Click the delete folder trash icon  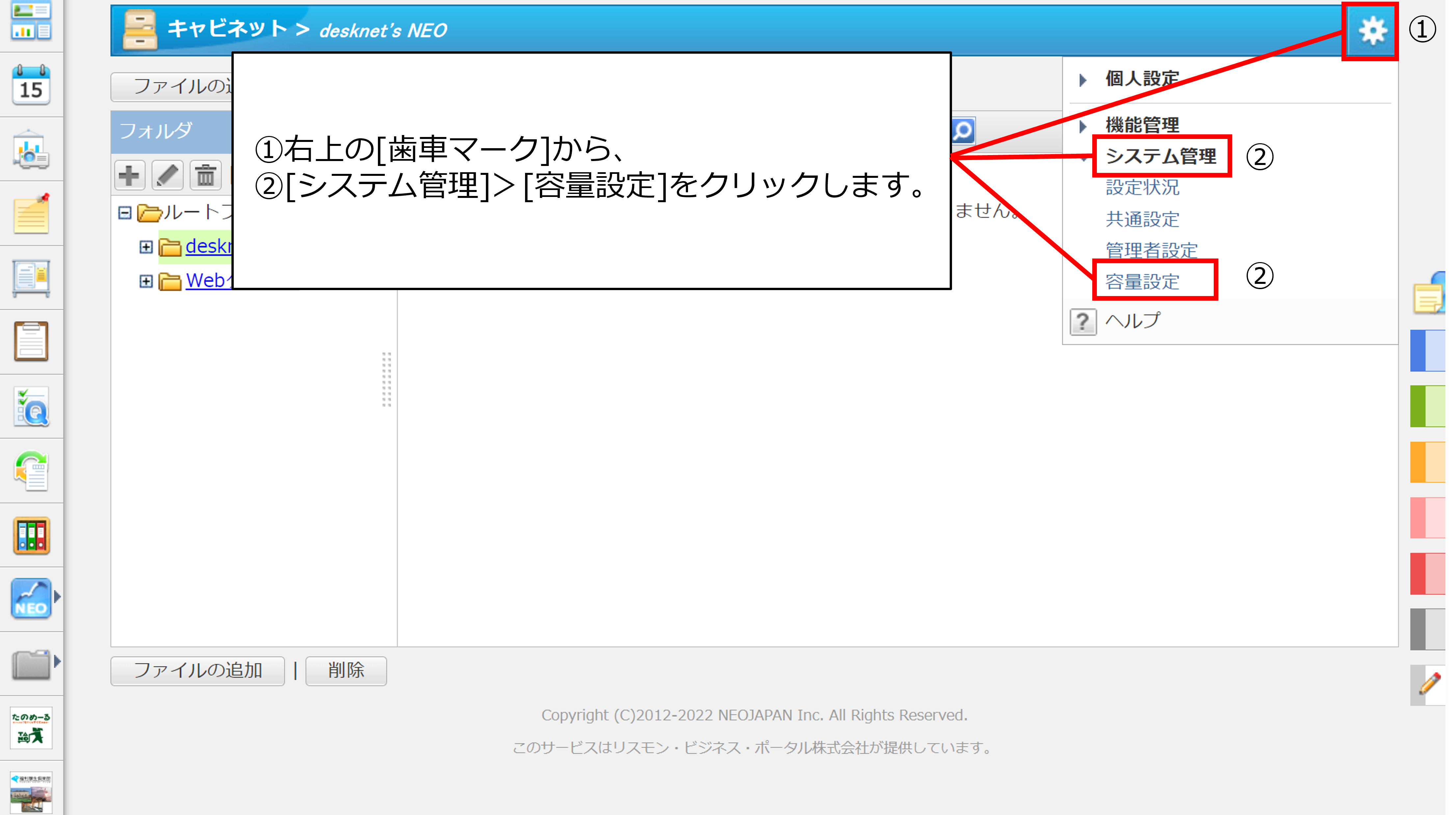pos(206,175)
